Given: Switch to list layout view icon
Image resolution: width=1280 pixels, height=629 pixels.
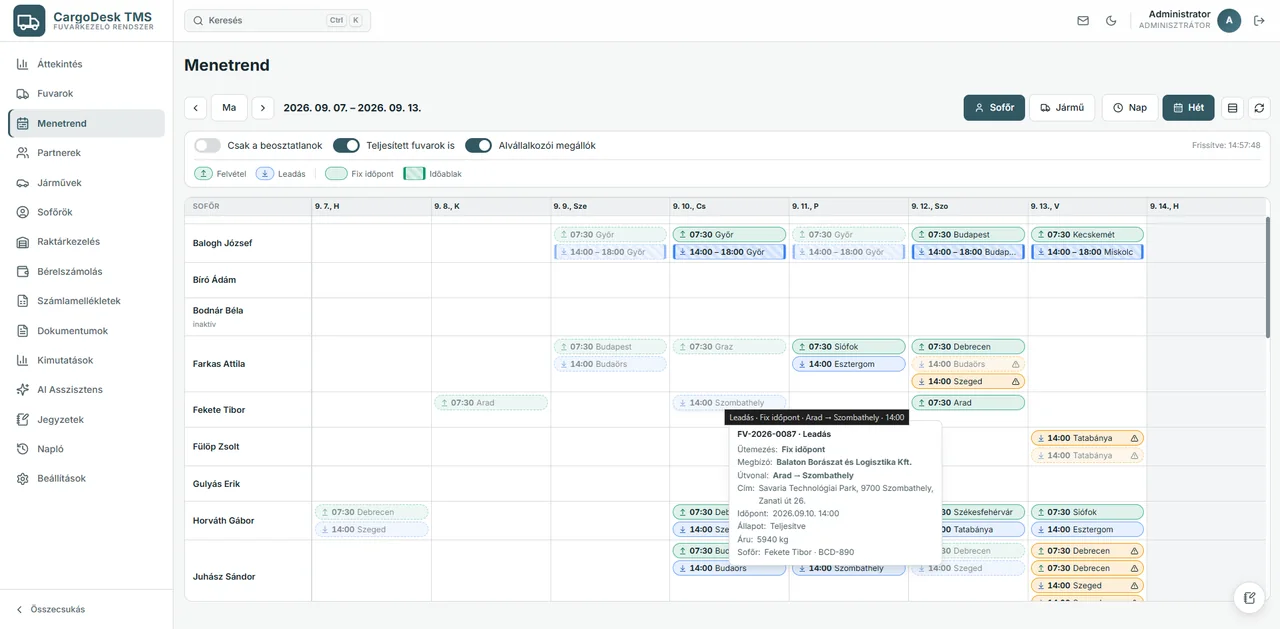Looking at the screenshot, I should (x=1232, y=108).
